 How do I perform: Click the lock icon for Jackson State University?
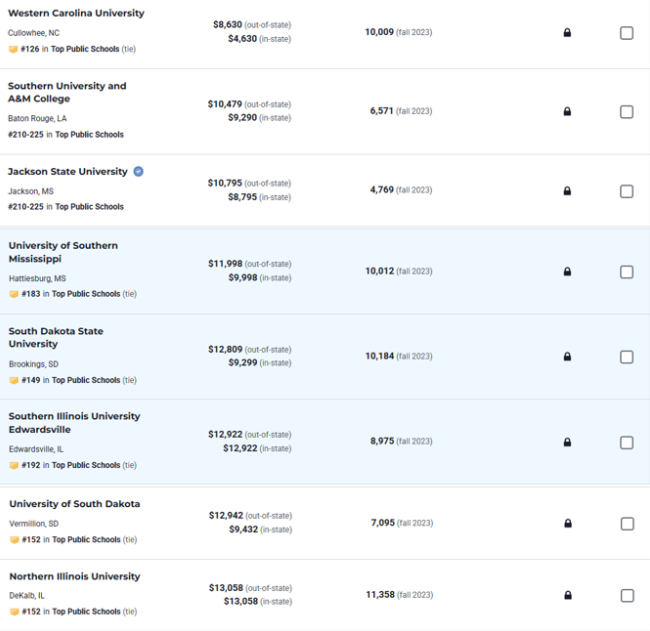click(x=567, y=191)
